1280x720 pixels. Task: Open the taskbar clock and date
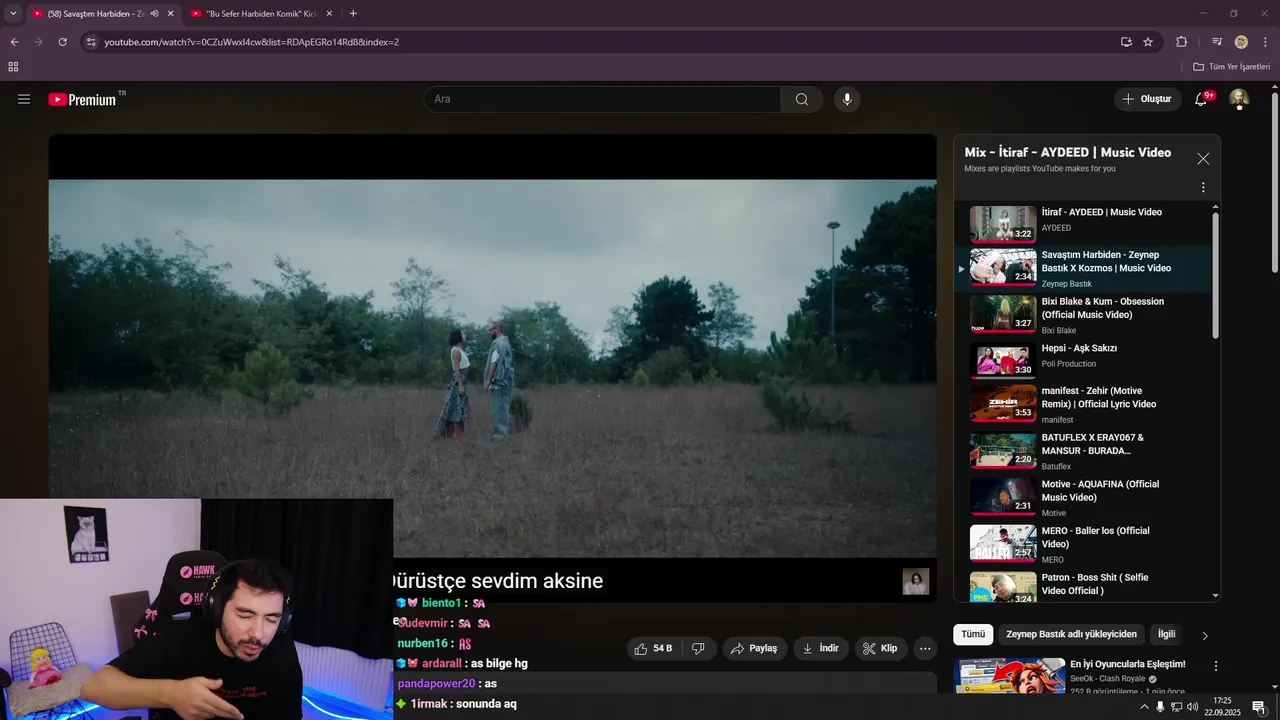(x=1222, y=707)
